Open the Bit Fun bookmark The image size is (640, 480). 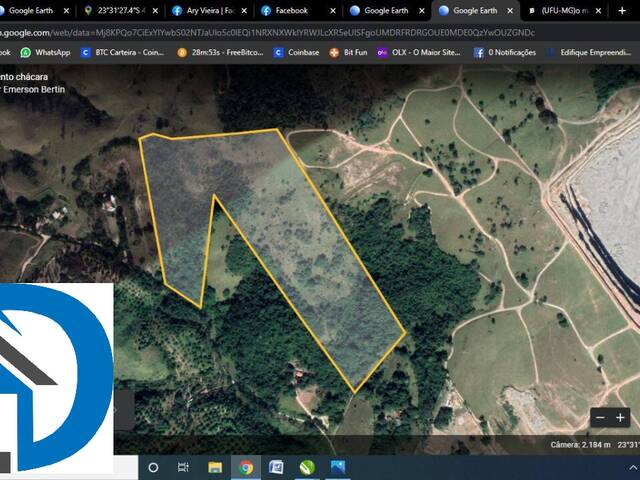[x=349, y=52]
